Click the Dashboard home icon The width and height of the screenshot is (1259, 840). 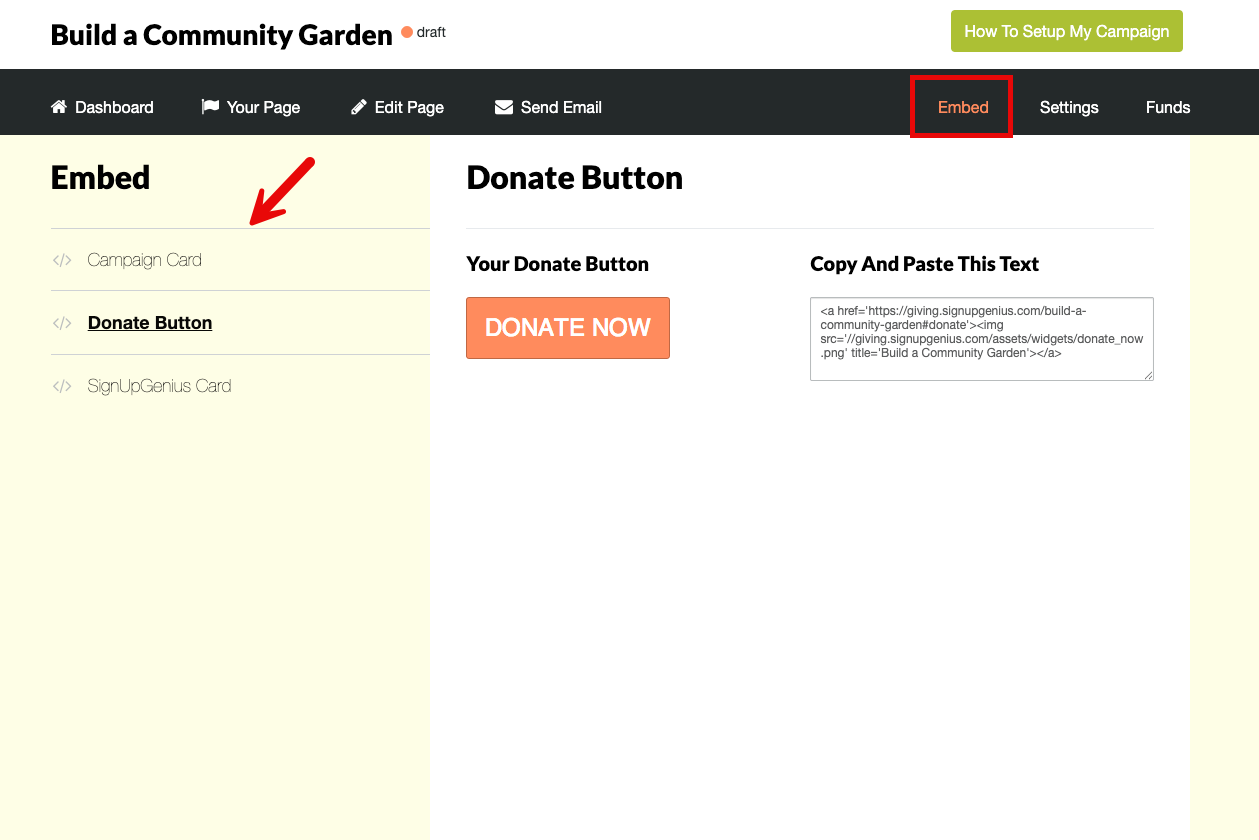click(x=59, y=107)
